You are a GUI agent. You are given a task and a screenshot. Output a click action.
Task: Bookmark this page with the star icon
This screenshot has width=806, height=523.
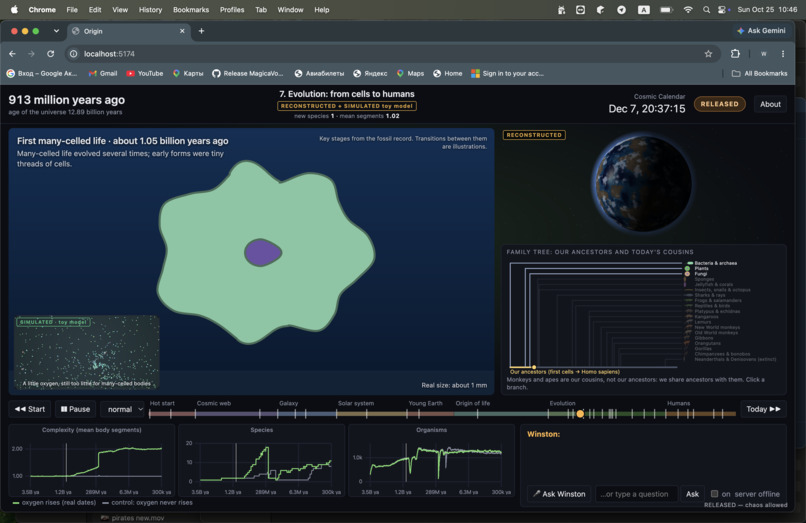(708, 53)
